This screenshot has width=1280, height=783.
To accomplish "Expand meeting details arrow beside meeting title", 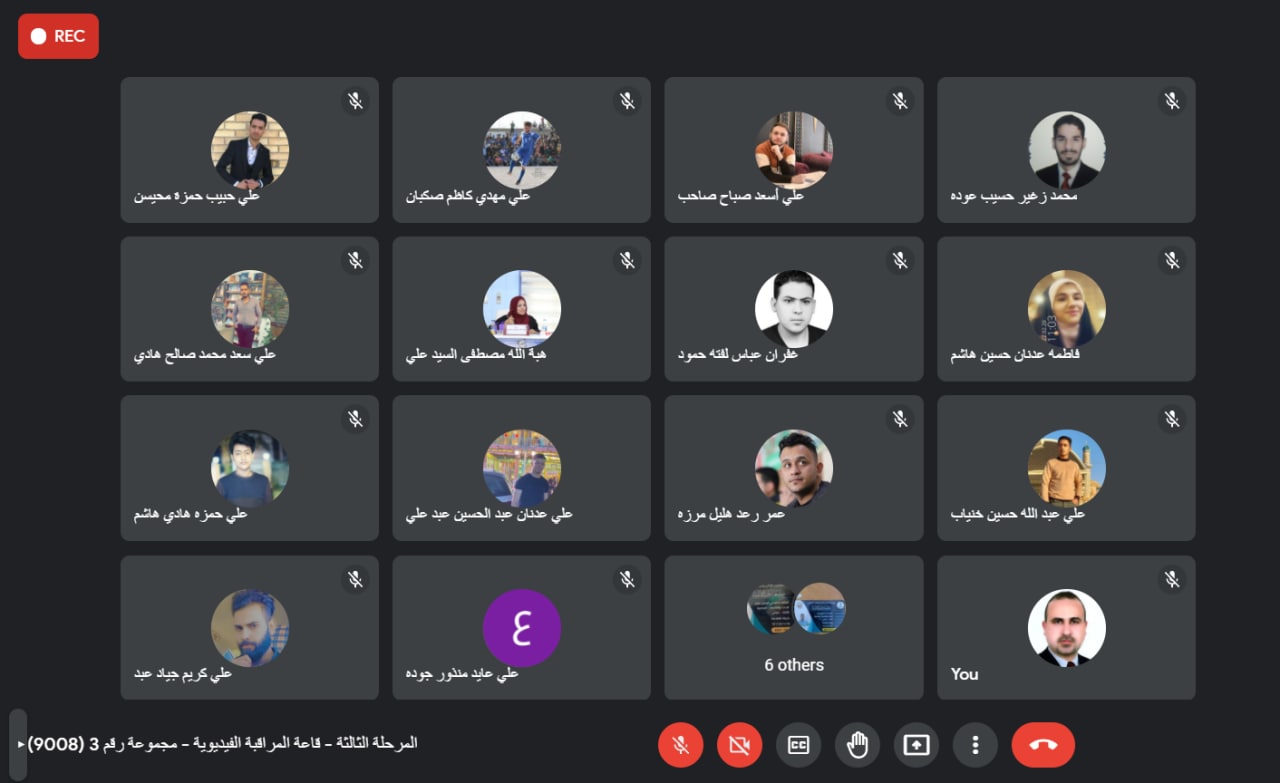I will click(x=21, y=744).
